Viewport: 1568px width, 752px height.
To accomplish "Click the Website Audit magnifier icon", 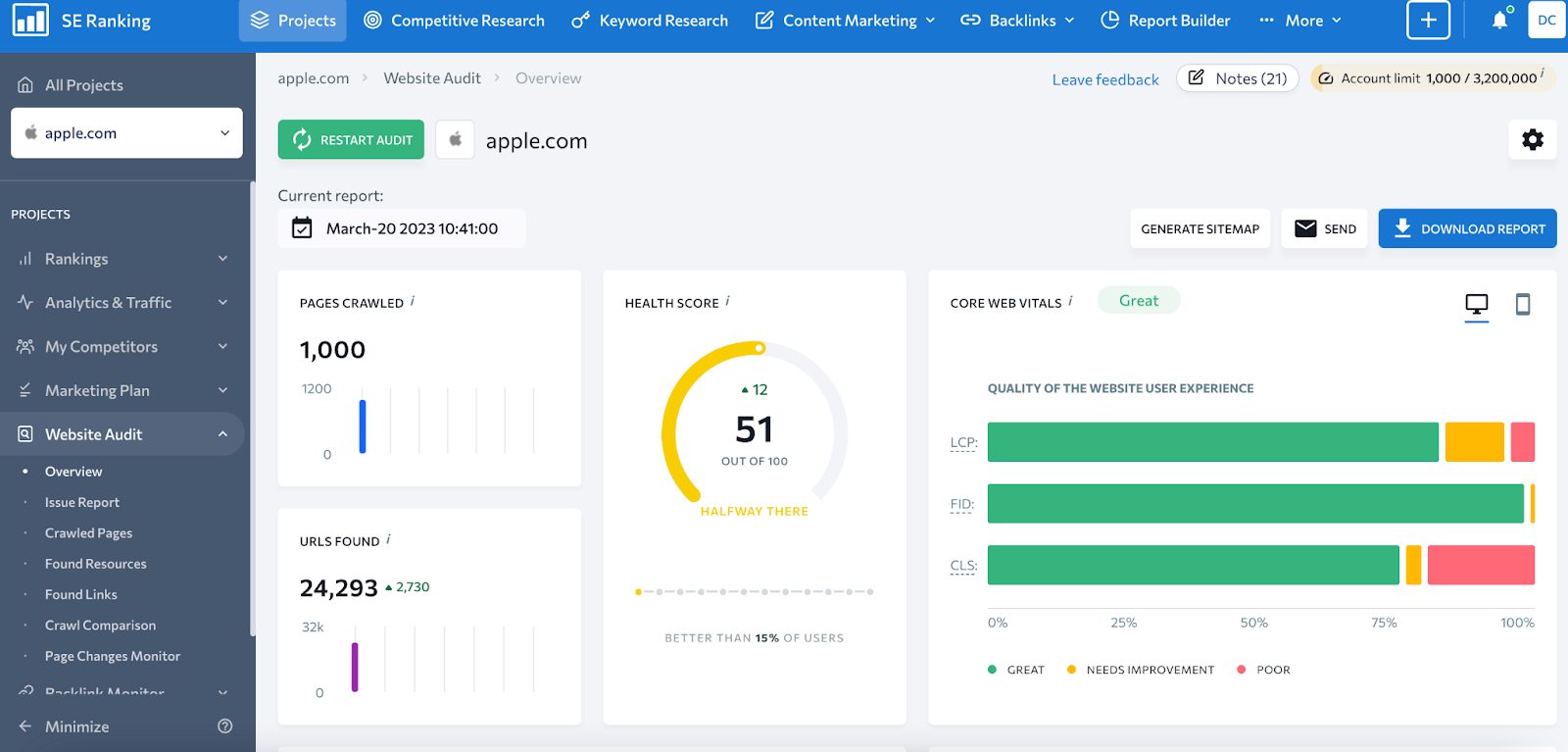I will pyautogui.click(x=25, y=433).
